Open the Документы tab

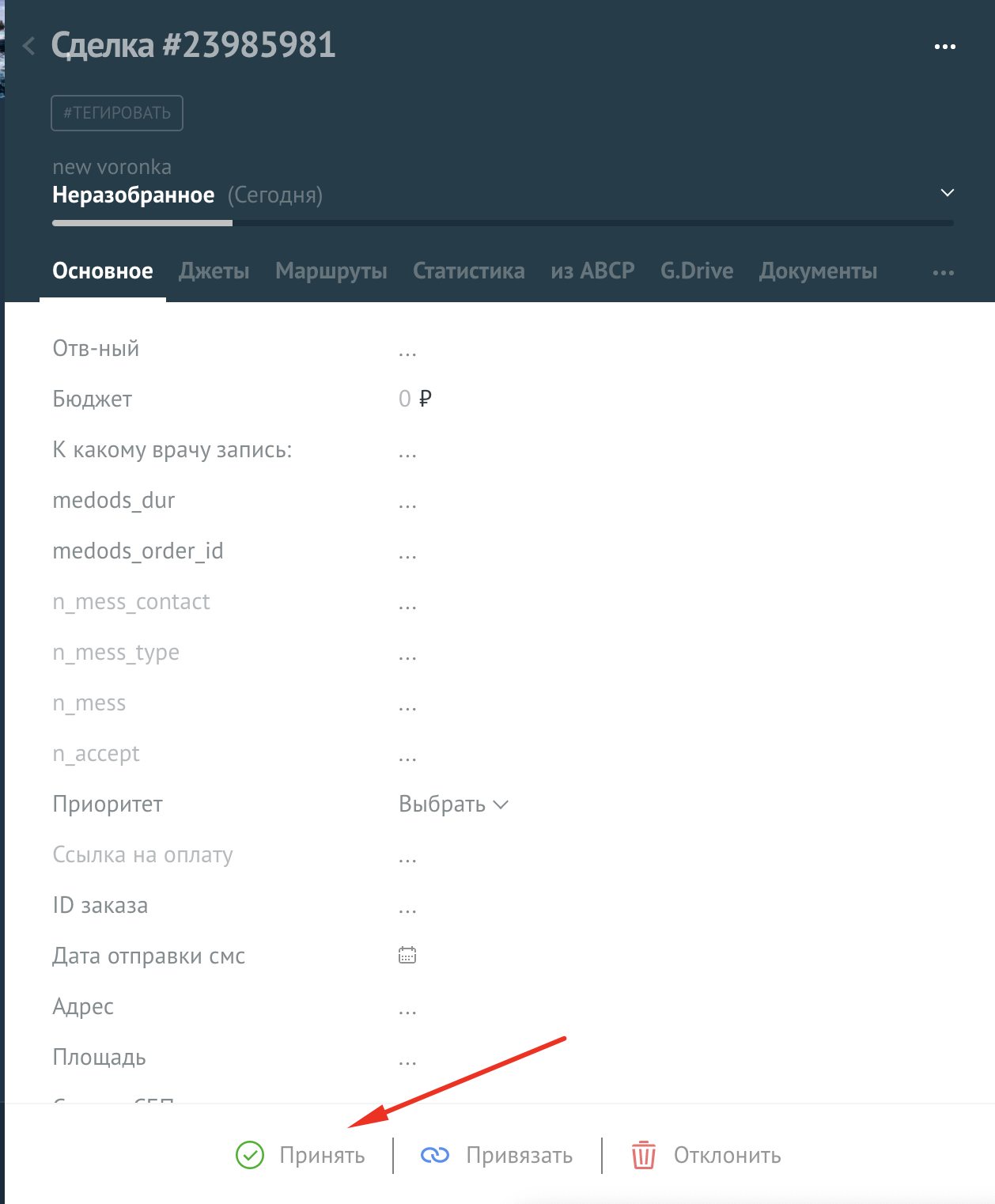[x=818, y=271]
